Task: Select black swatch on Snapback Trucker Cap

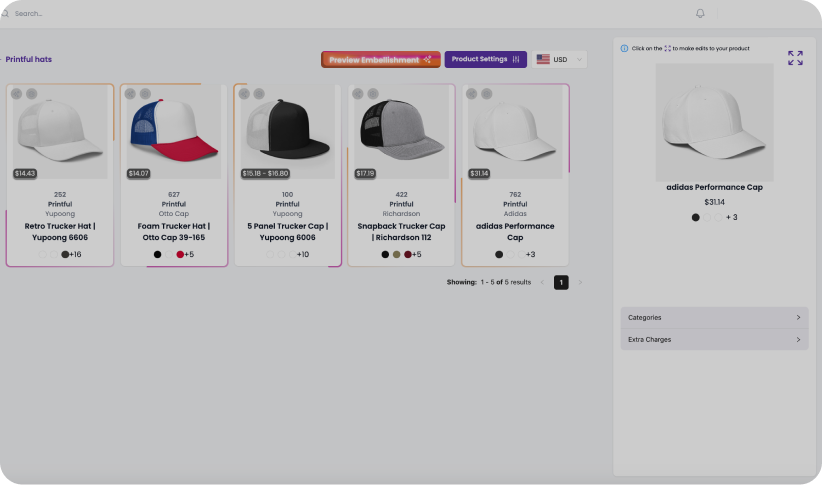Action: (385, 254)
